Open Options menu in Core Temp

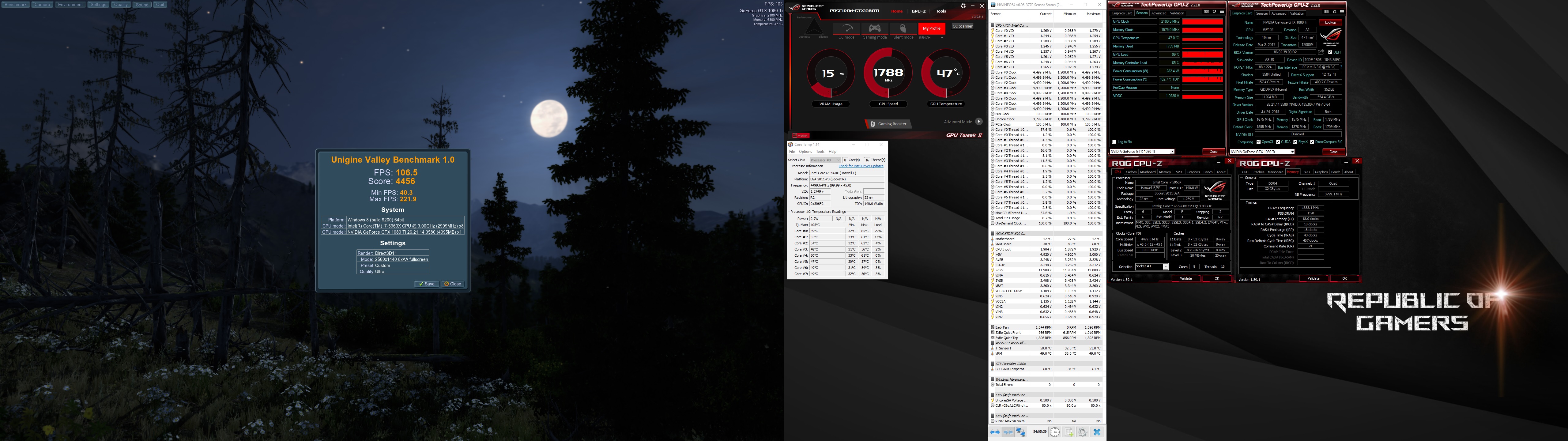pos(806,152)
